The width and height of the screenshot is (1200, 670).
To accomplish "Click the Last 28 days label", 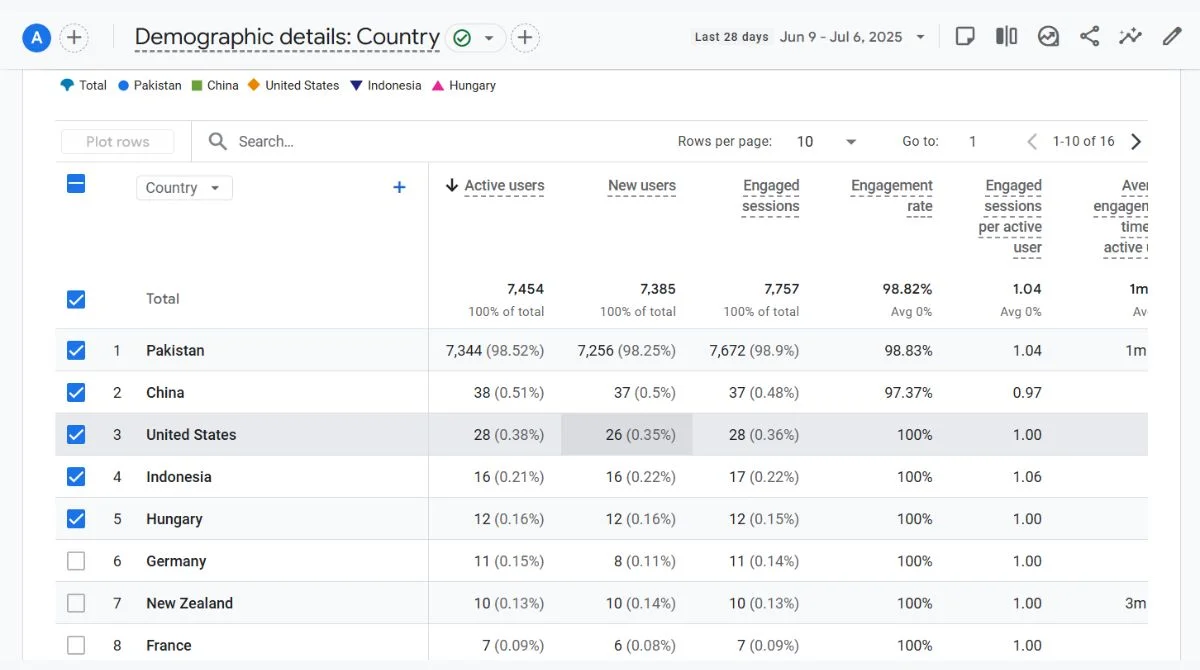I will (x=732, y=37).
